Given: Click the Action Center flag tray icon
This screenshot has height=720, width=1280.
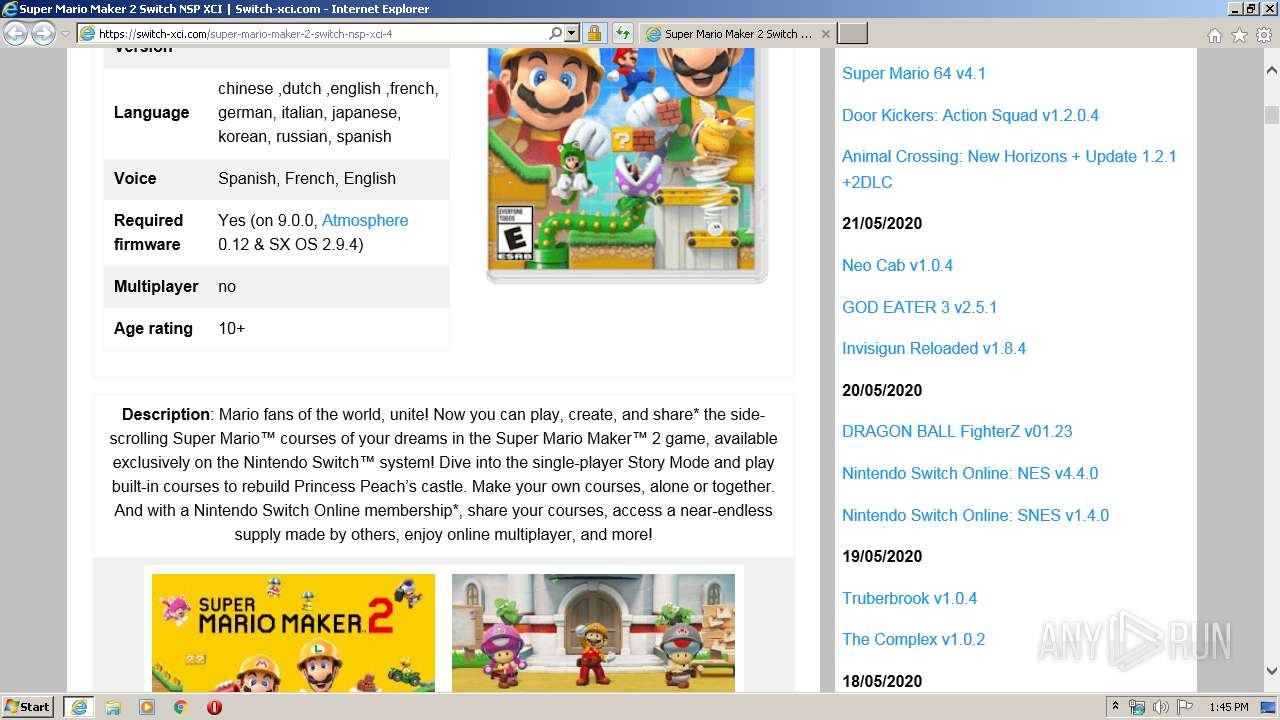Looking at the screenshot, I should pyautogui.click(x=1185, y=707).
